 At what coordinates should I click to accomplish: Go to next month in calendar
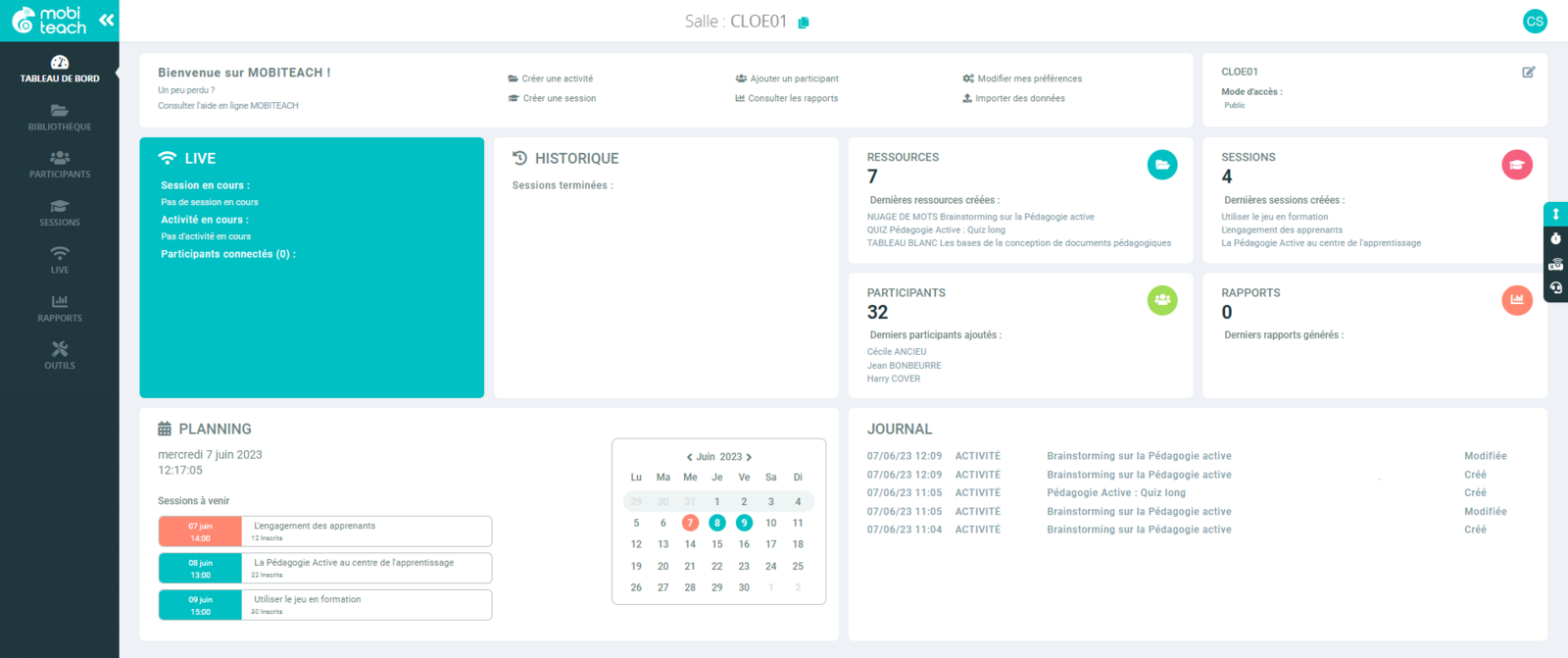coord(749,457)
